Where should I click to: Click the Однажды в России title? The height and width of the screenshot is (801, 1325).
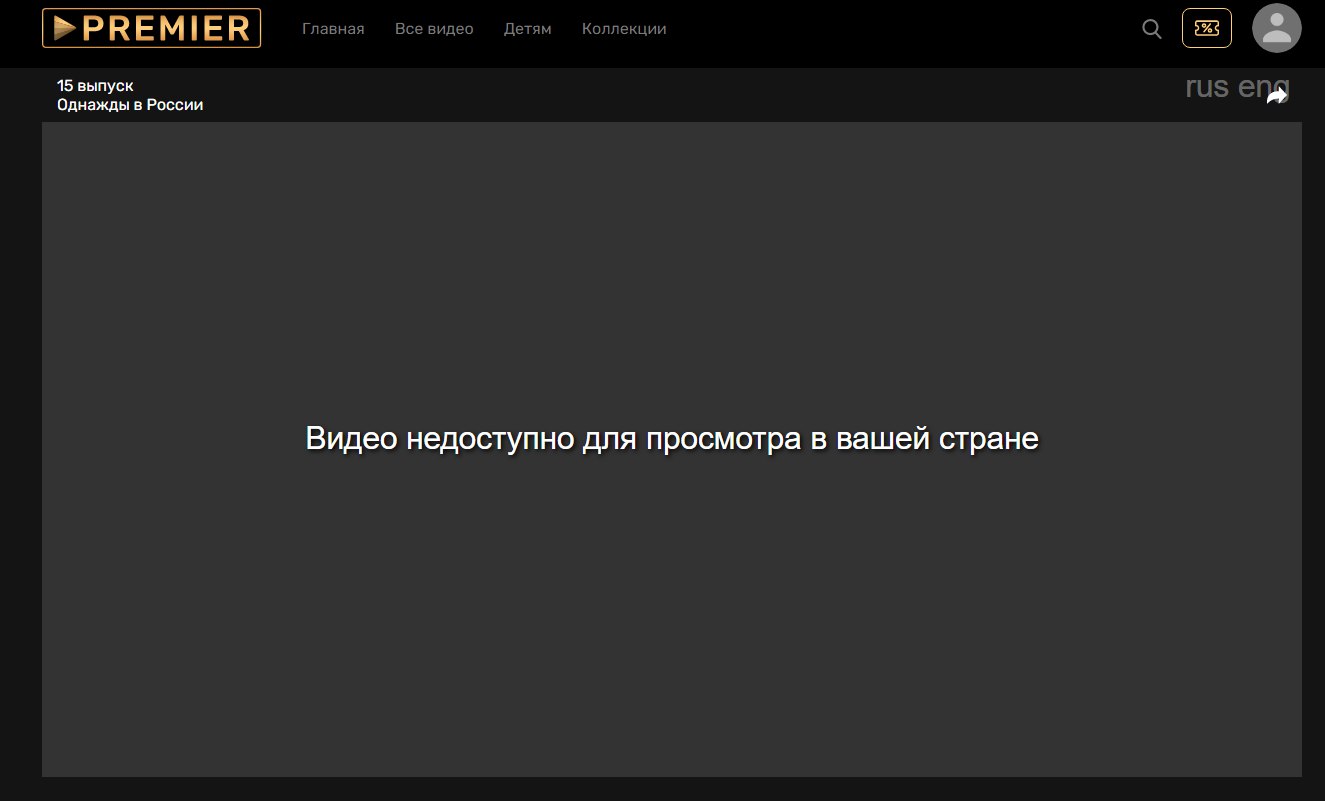[x=130, y=105]
